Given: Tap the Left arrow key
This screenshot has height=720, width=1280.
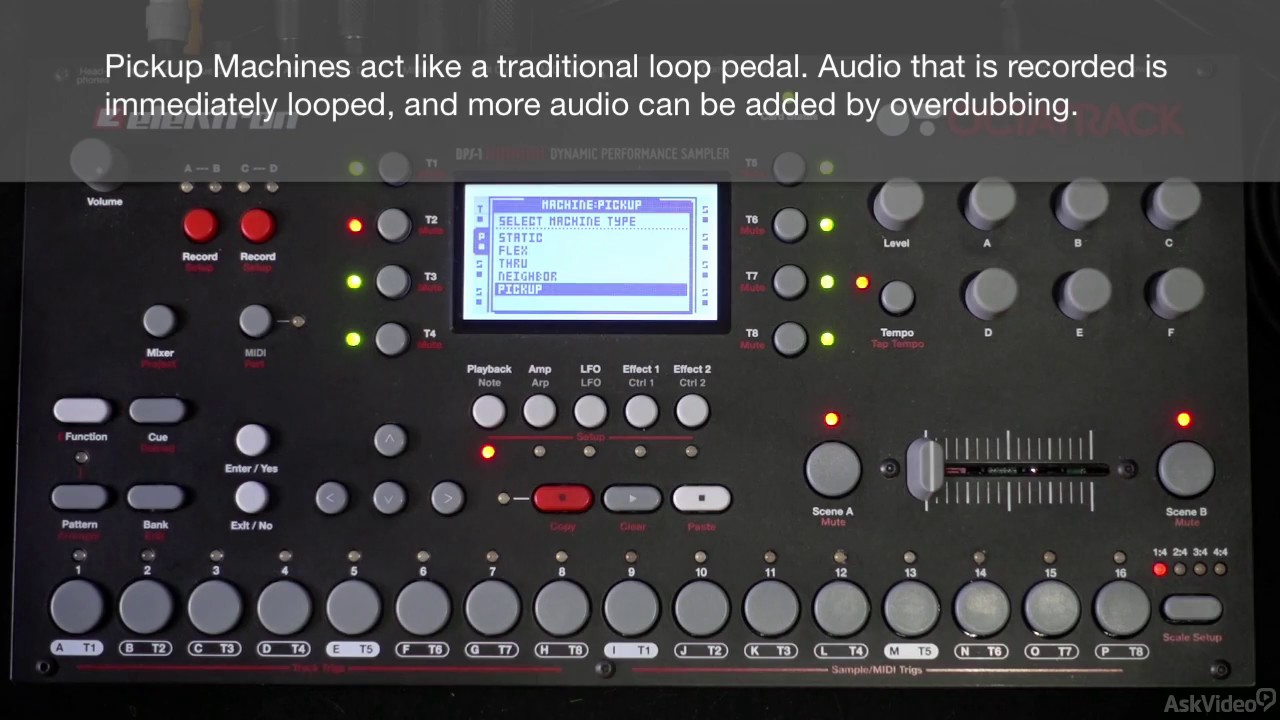Looking at the screenshot, I should coord(332,497).
